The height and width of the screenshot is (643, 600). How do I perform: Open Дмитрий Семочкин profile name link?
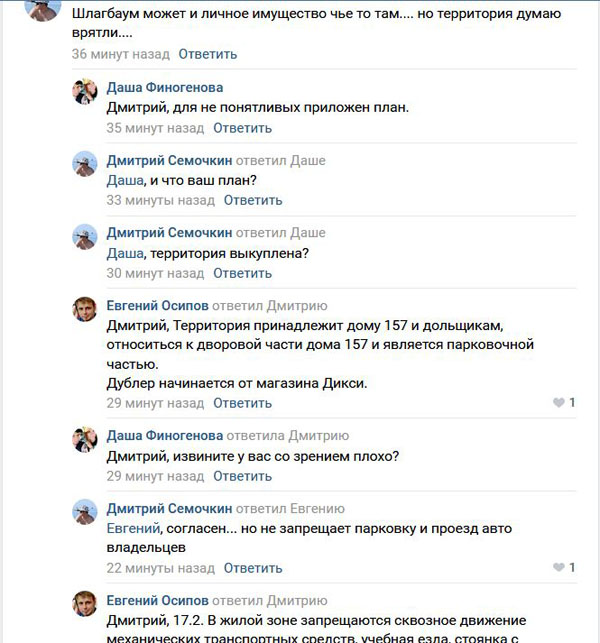click(169, 160)
